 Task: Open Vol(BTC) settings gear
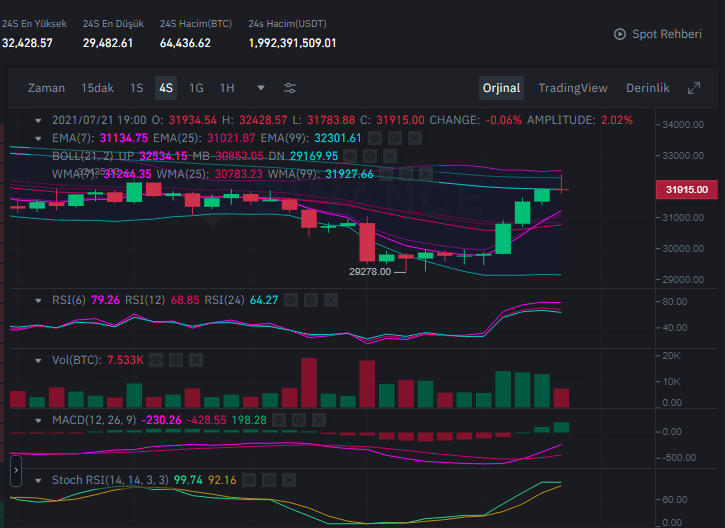point(176,360)
